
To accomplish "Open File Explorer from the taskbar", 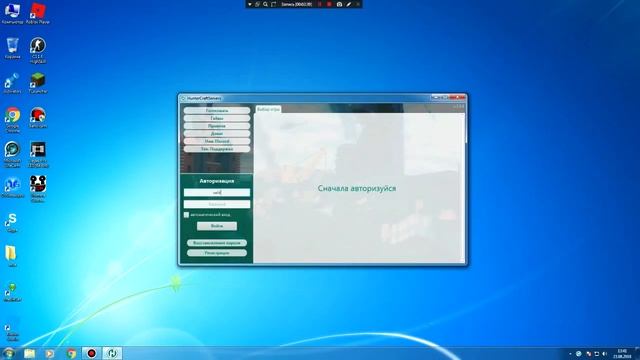I will click(29, 353).
